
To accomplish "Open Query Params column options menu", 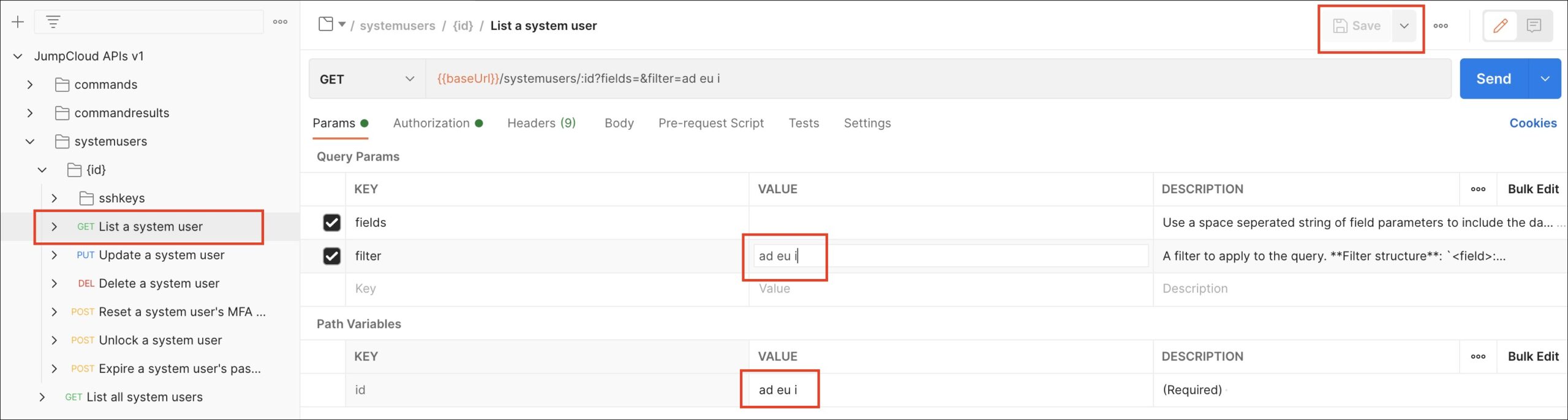I will [1478, 189].
